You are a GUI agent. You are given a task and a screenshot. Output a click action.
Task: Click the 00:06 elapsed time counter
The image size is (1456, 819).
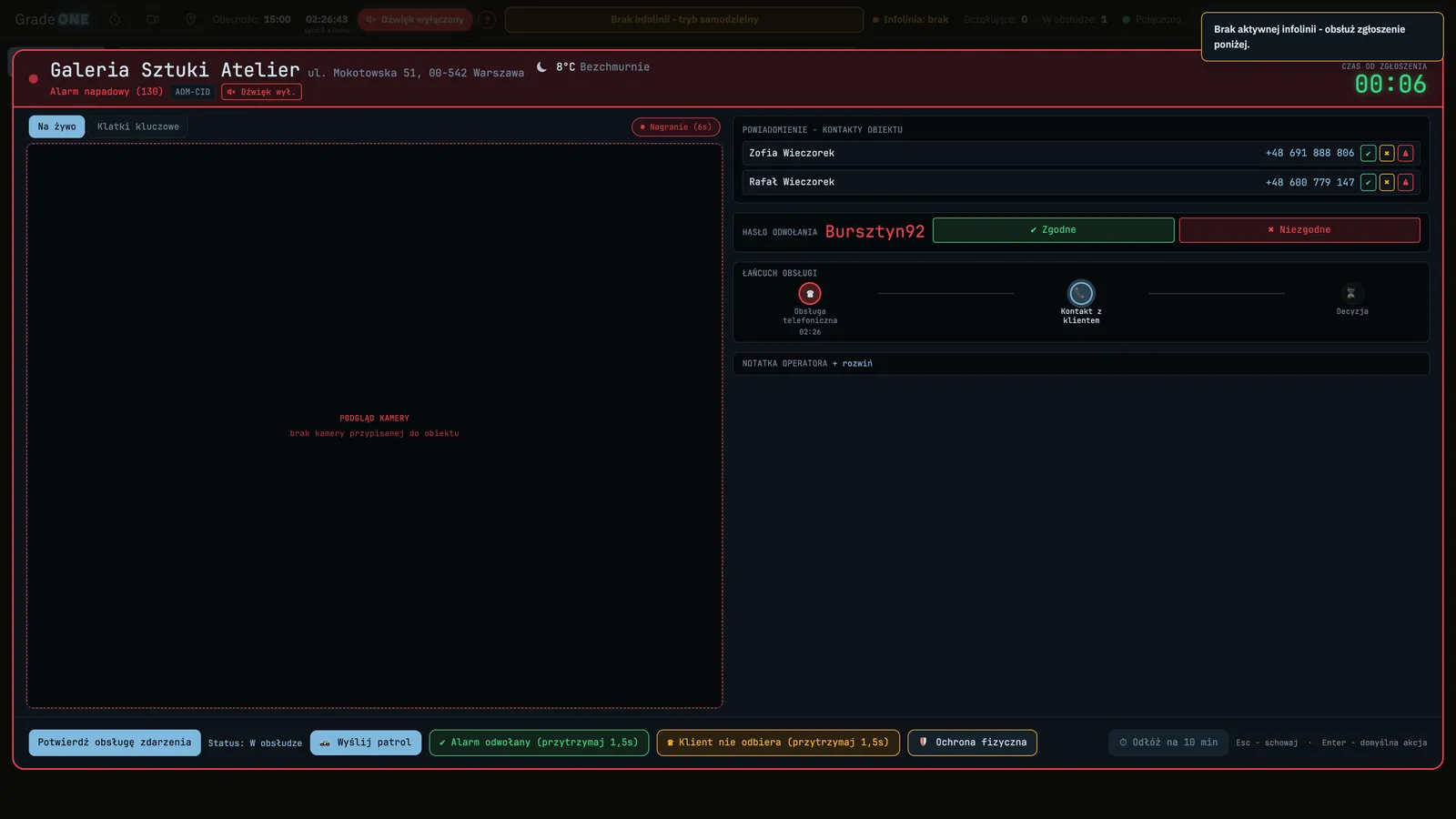[x=1390, y=85]
